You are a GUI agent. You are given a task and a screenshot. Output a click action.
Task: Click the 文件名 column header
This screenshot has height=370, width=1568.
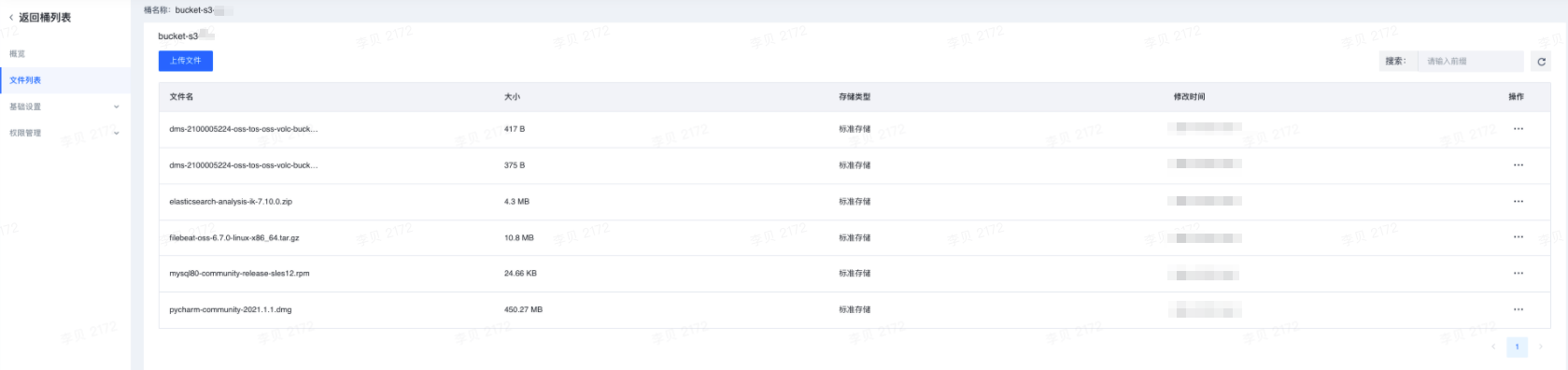pos(181,97)
